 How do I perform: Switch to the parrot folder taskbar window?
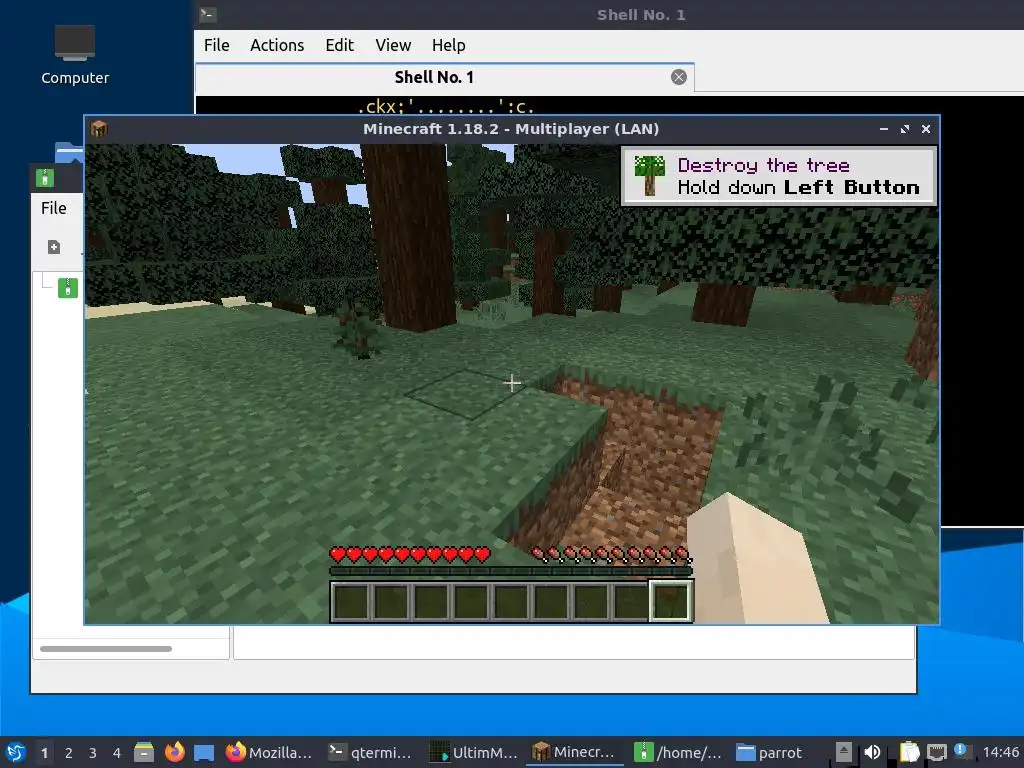[771, 752]
